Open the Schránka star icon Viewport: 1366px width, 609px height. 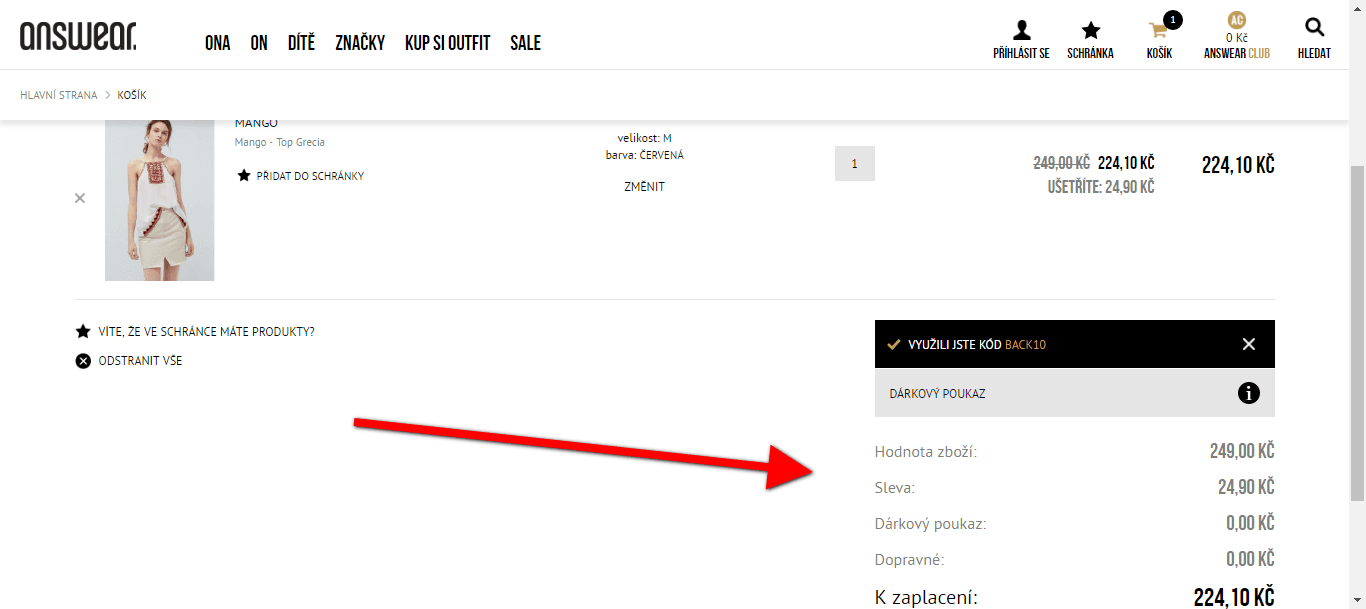pos(1090,30)
